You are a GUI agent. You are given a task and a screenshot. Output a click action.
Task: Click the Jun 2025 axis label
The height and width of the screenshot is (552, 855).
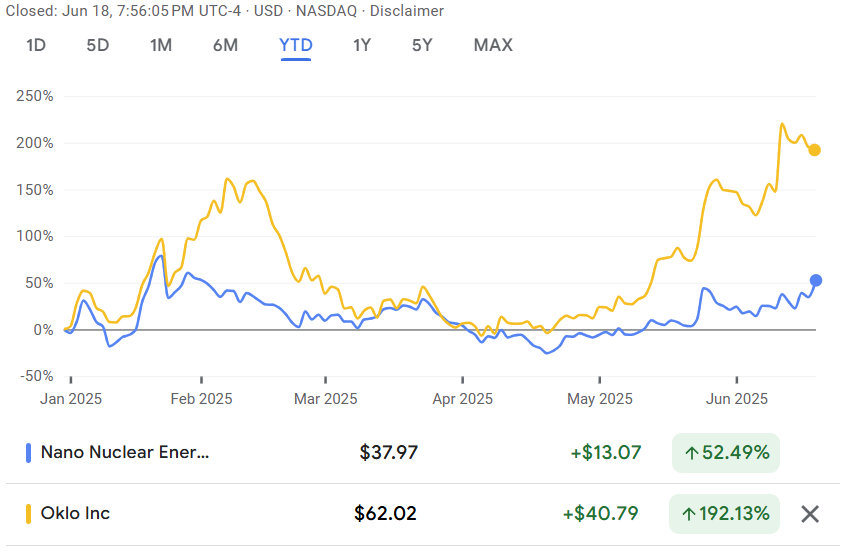(737, 399)
